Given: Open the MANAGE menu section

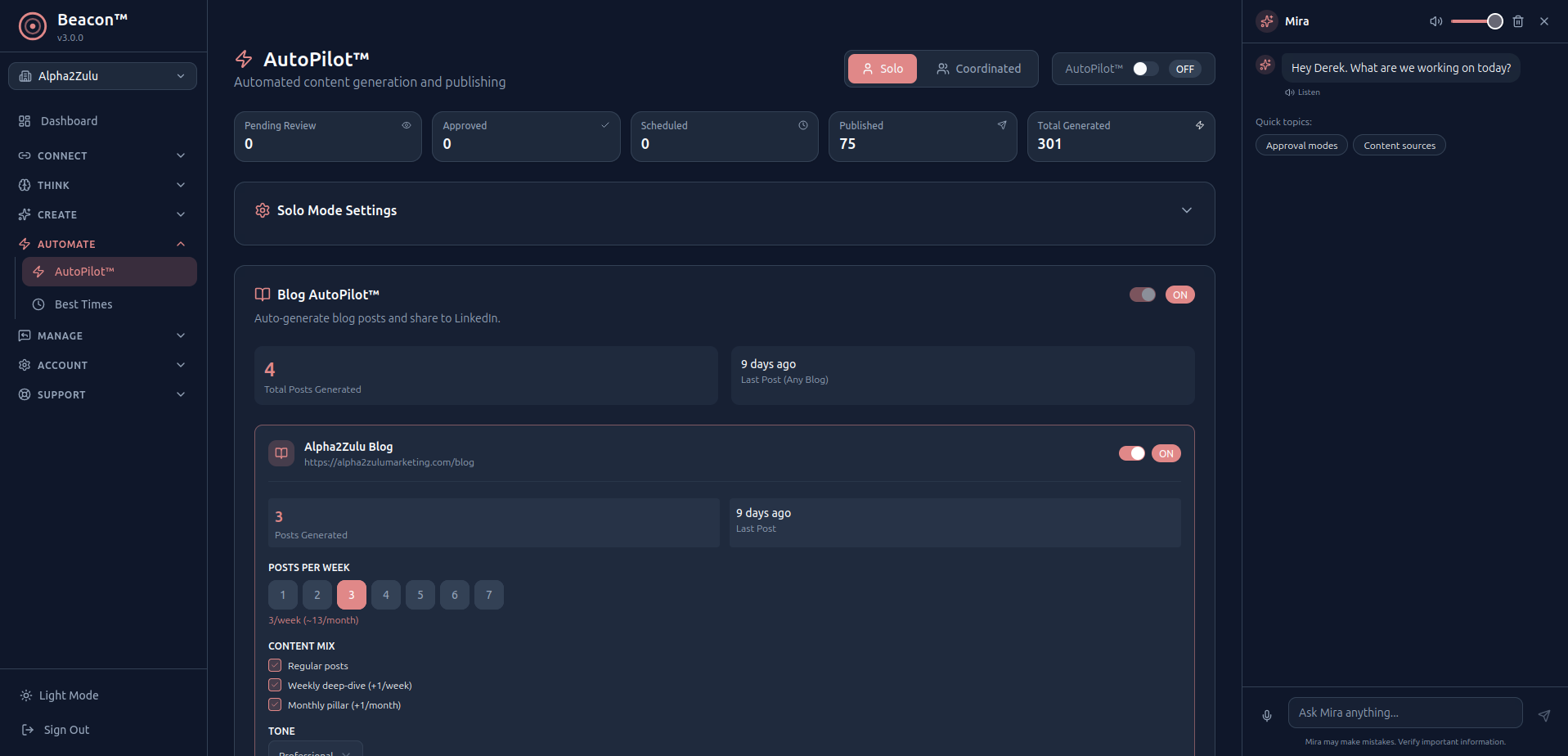Looking at the screenshot, I should click(x=102, y=335).
